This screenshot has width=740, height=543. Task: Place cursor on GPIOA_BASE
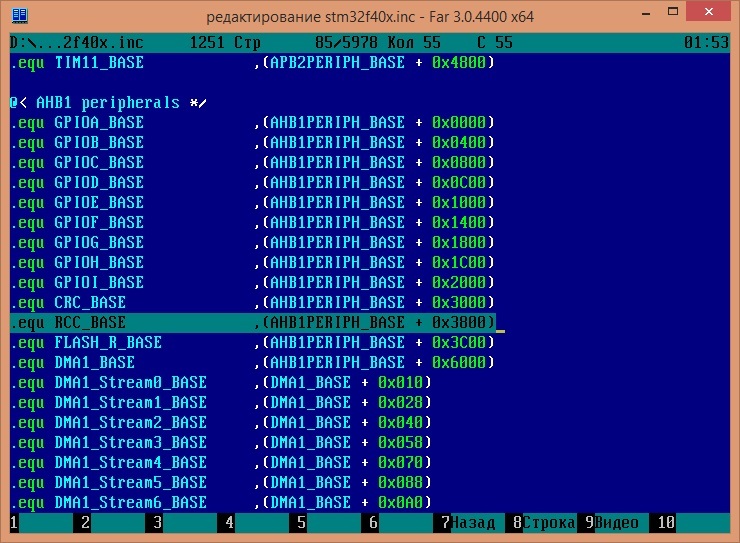click(x=99, y=123)
